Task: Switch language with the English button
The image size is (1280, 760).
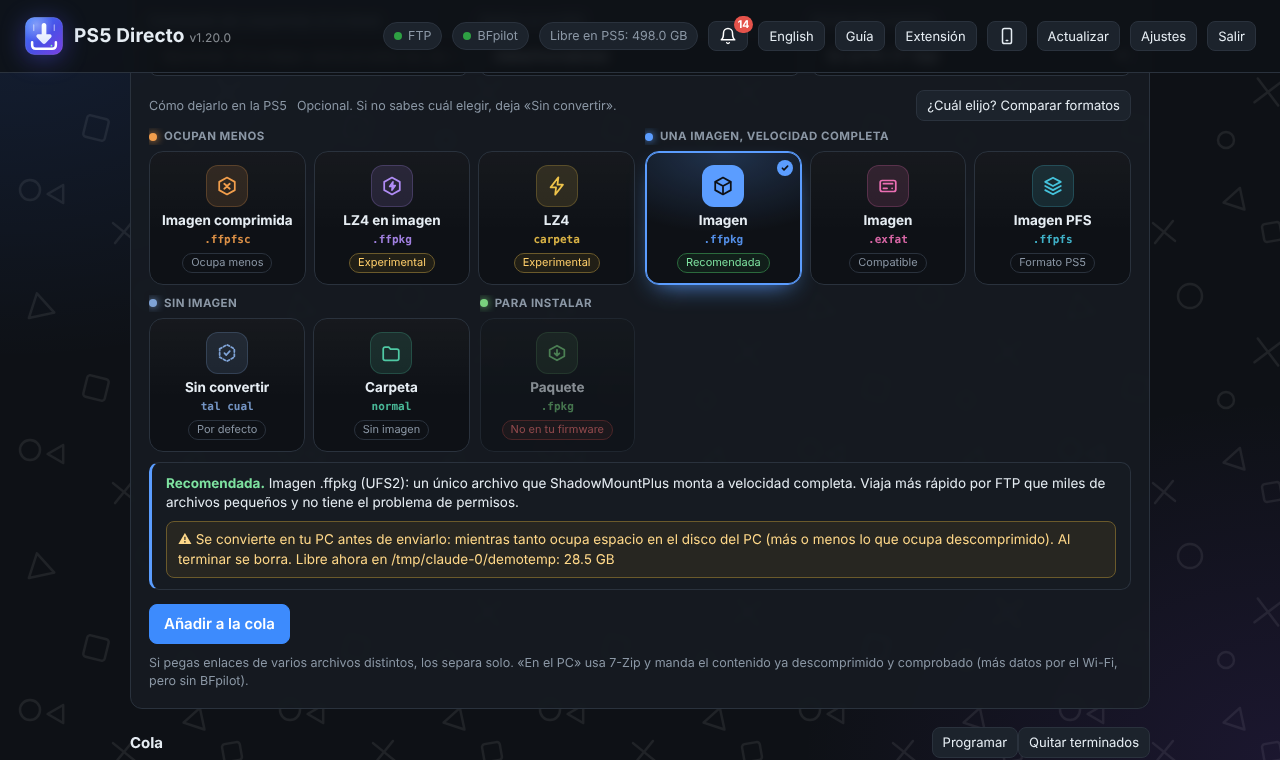Action: (791, 36)
